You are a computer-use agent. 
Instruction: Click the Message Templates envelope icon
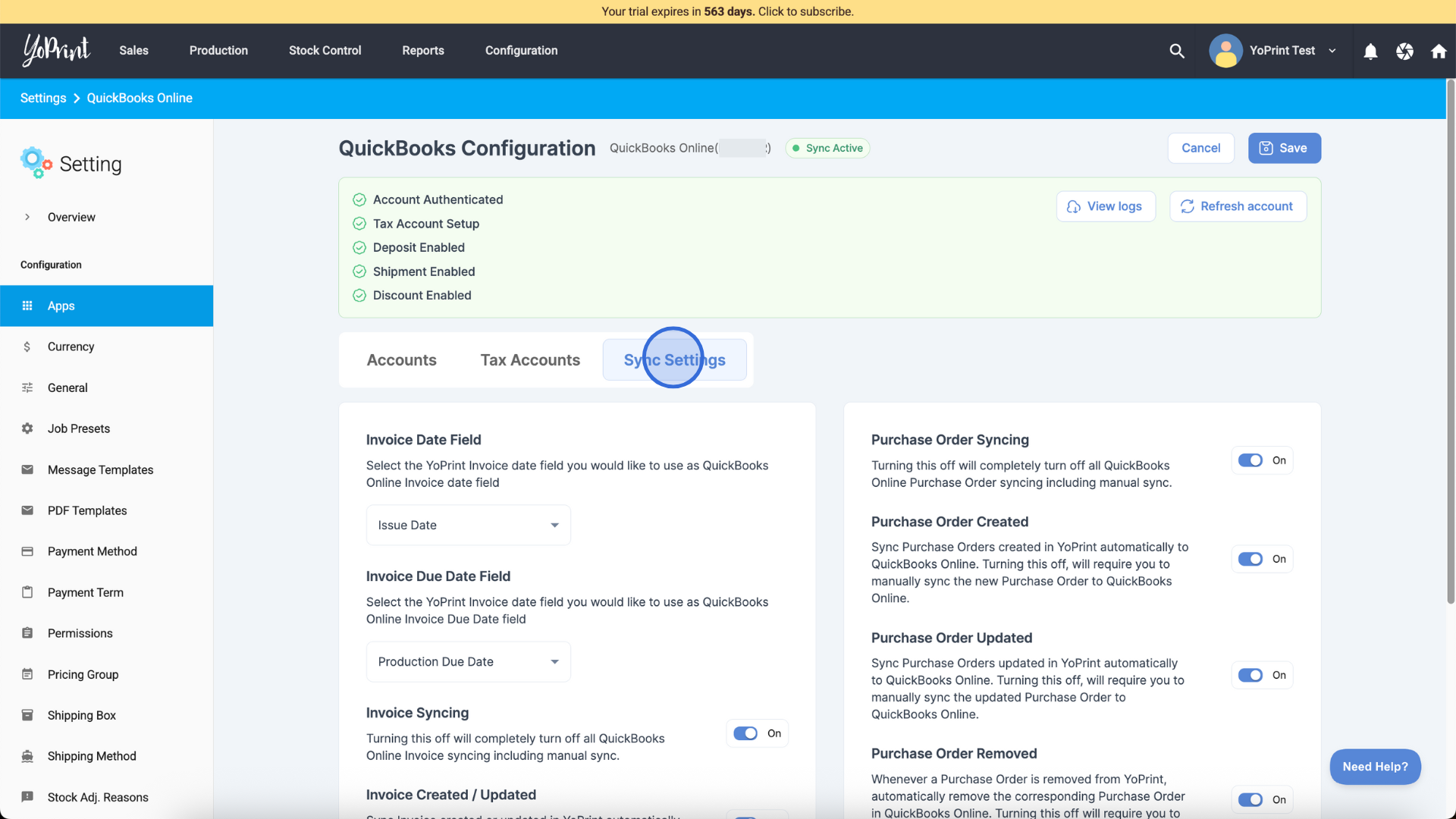click(x=27, y=469)
